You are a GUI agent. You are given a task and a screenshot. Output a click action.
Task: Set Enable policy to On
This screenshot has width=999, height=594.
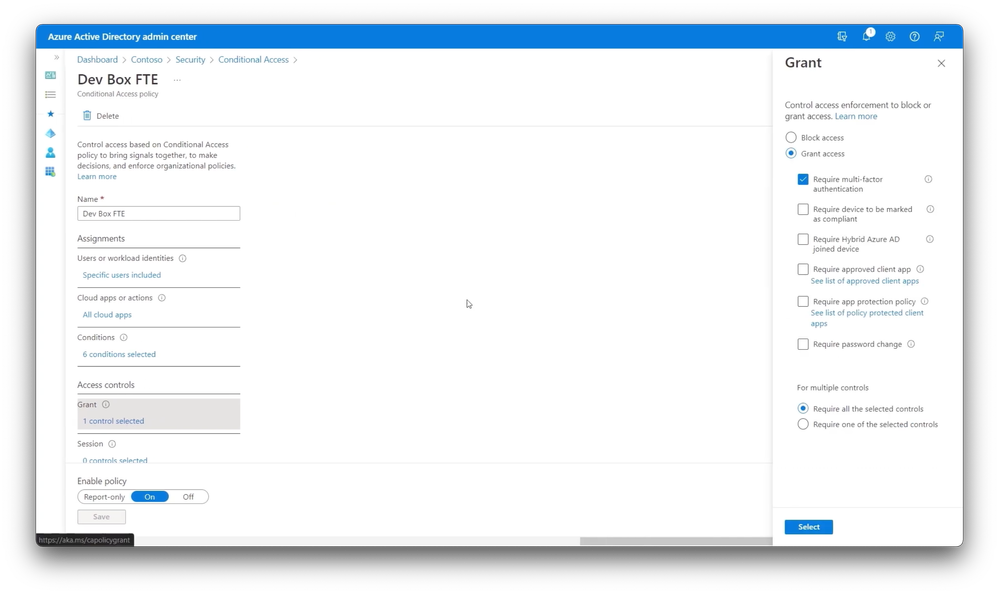tap(150, 496)
